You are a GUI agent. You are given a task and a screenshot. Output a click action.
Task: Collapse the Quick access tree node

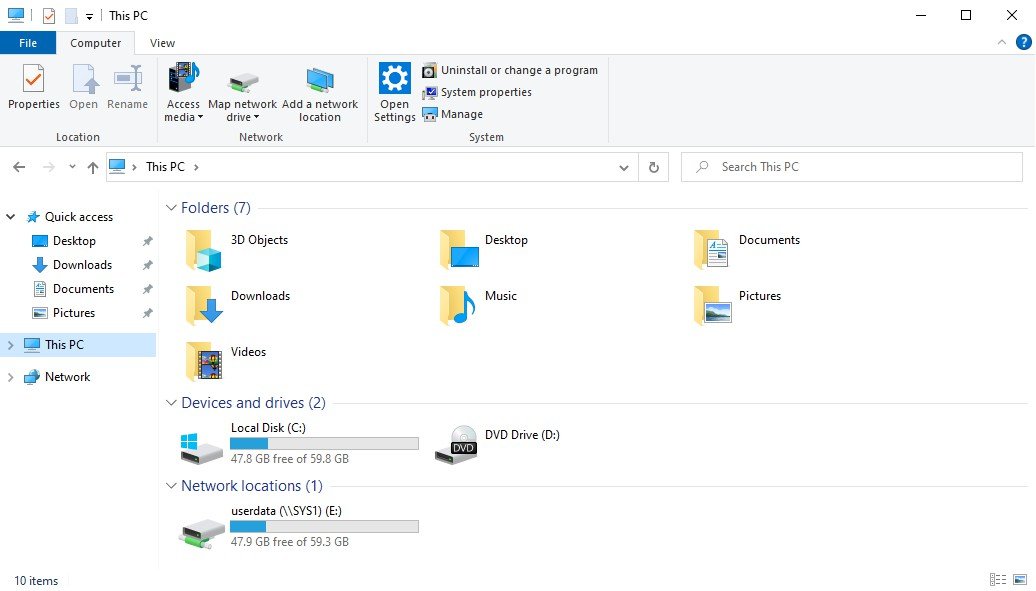11,217
